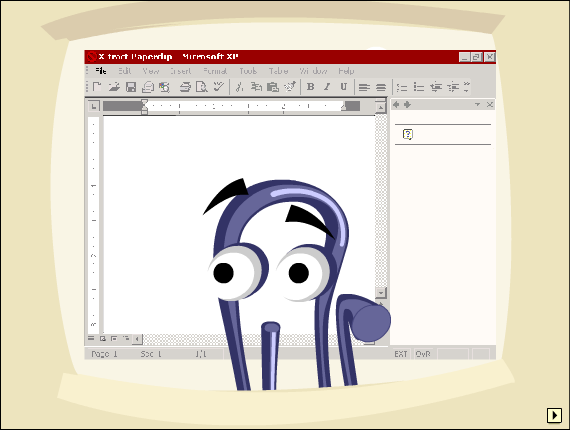Click the task pane back arrow
570x430 pixels.
coord(396,105)
